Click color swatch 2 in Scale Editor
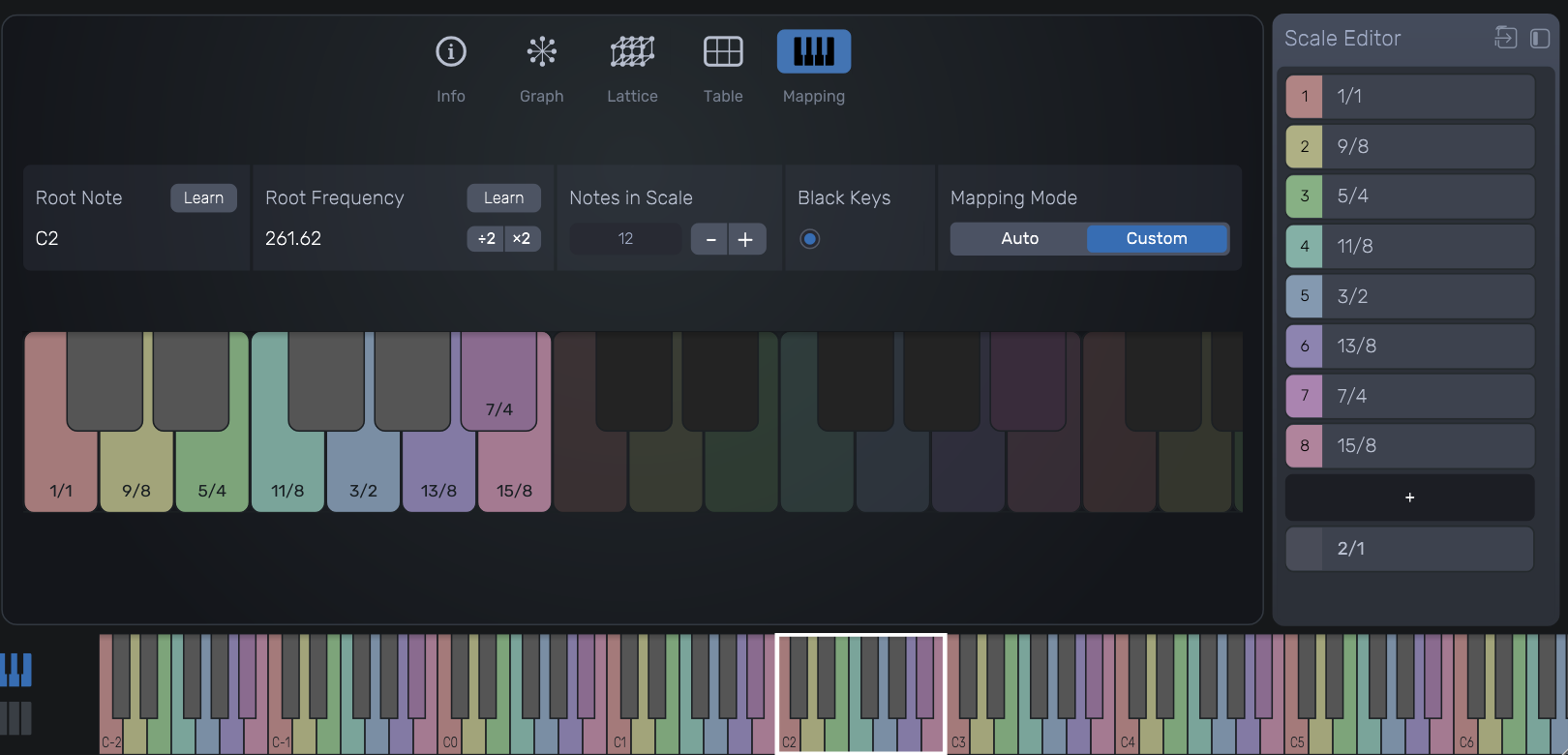1568x755 pixels. click(x=1305, y=147)
